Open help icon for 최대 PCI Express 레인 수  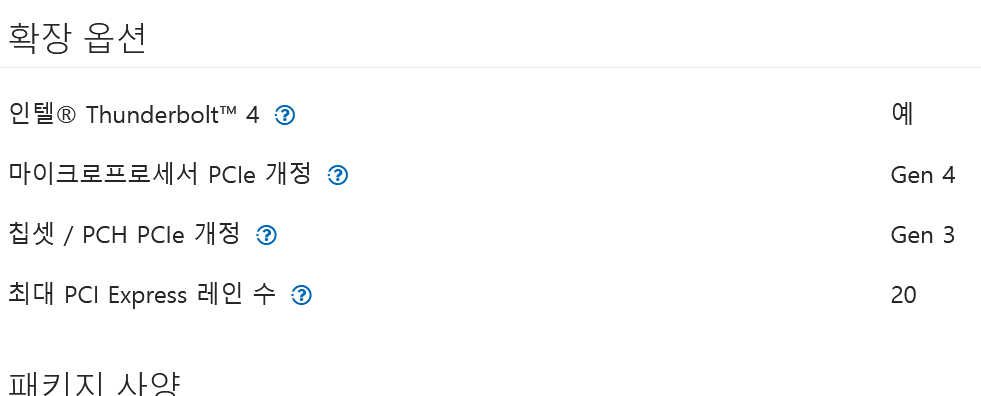point(302,295)
